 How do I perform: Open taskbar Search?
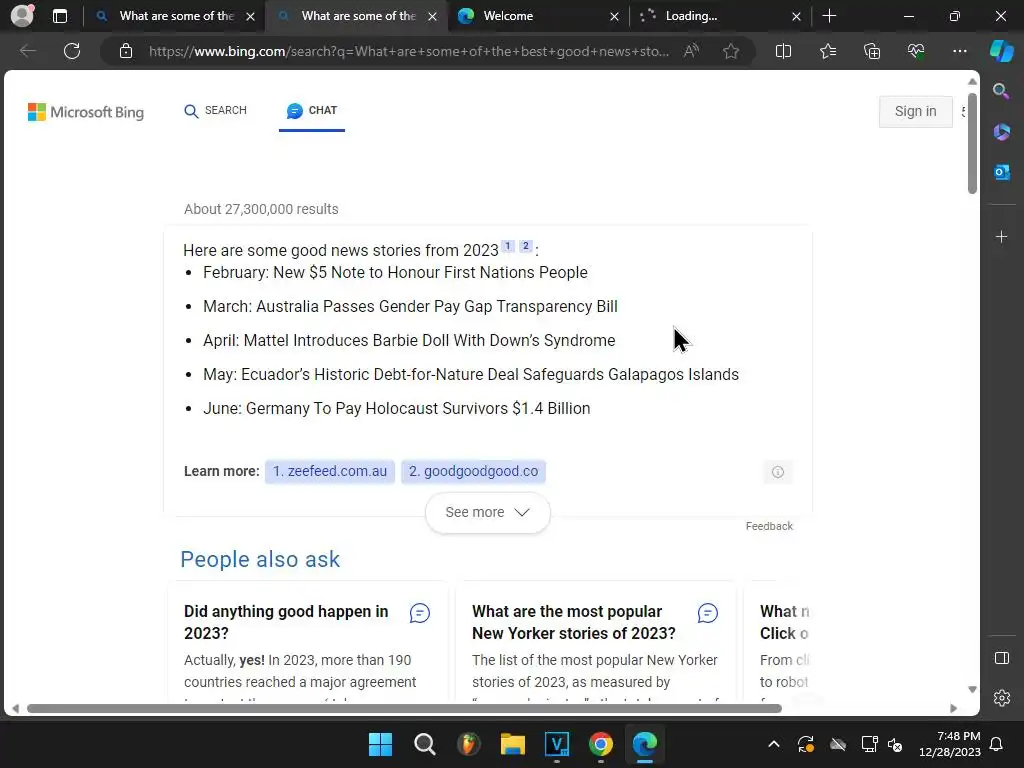point(424,744)
